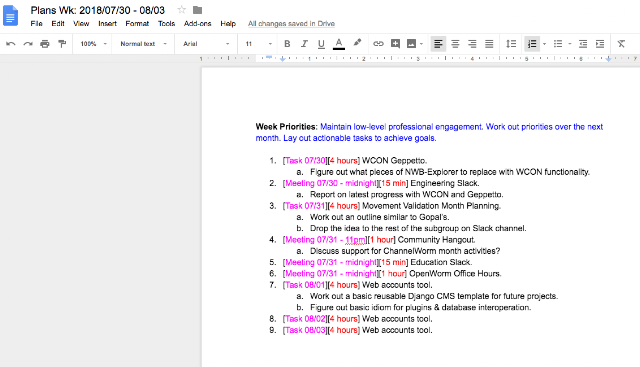Select the Paint format roller icon
The height and width of the screenshot is (367, 640).
pos(62,44)
